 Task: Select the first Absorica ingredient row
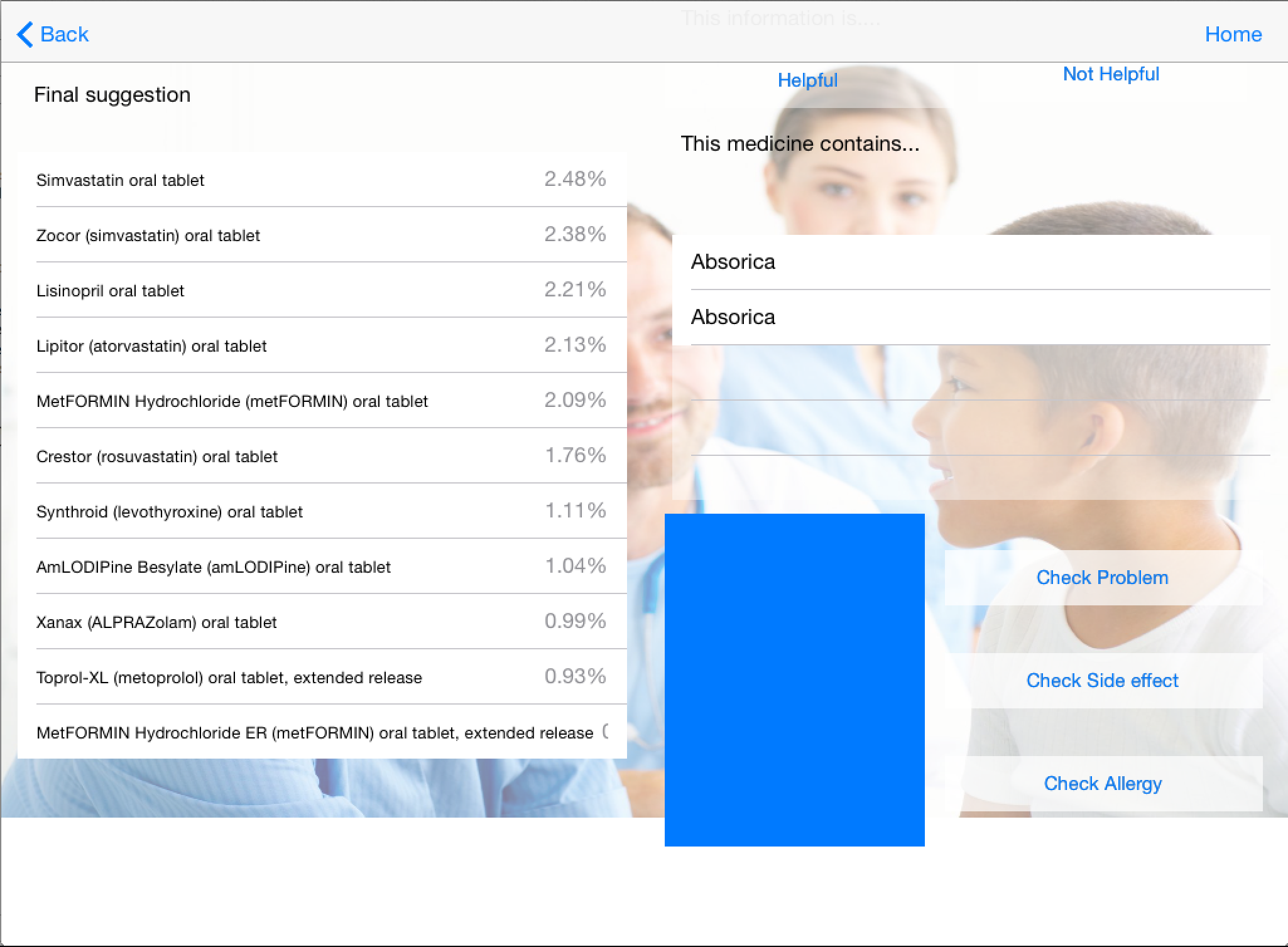tap(971, 262)
